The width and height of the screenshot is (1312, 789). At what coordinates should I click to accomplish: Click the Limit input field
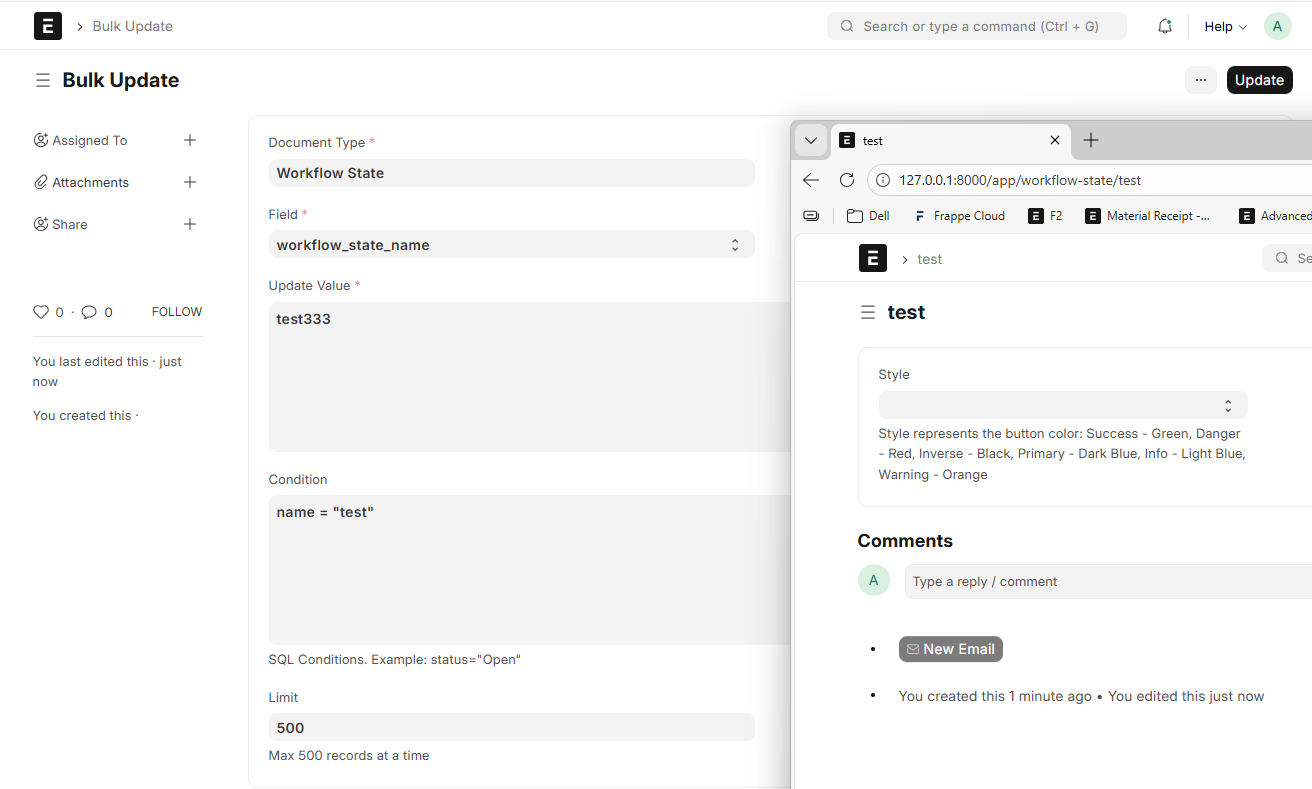[x=511, y=727]
